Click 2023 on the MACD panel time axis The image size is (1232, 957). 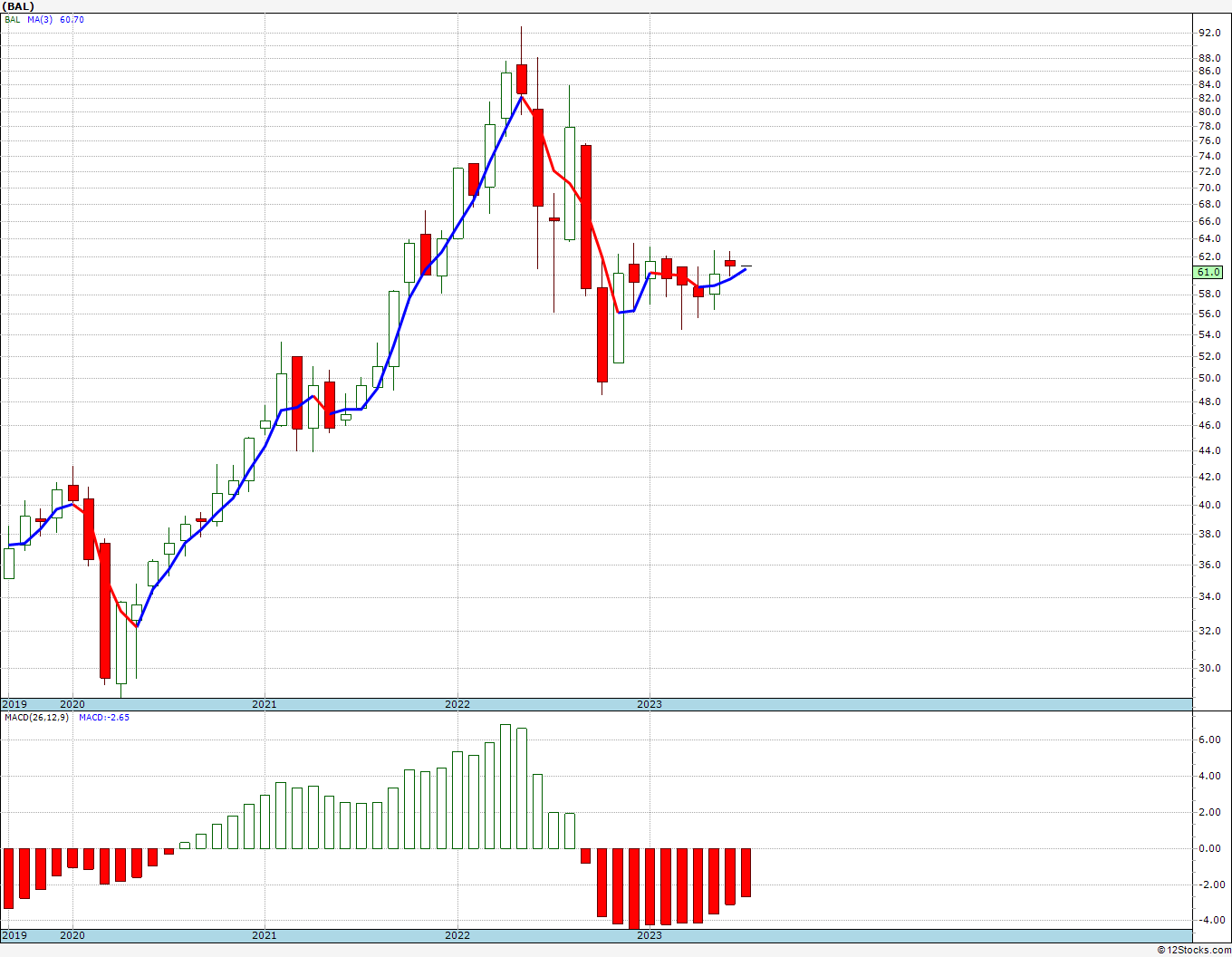(x=650, y=935)
